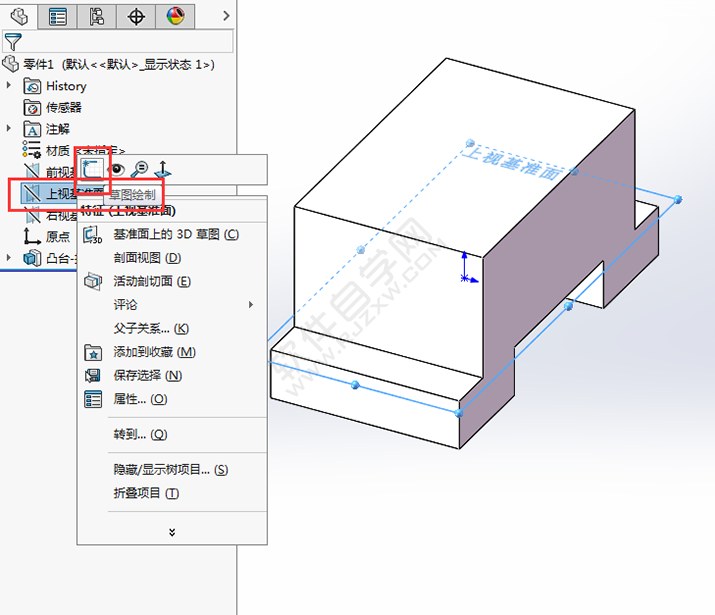Screen dimensions: 715x615
Task: Click the 3D sketch on plane icon
Action: (x=93, y=235)
